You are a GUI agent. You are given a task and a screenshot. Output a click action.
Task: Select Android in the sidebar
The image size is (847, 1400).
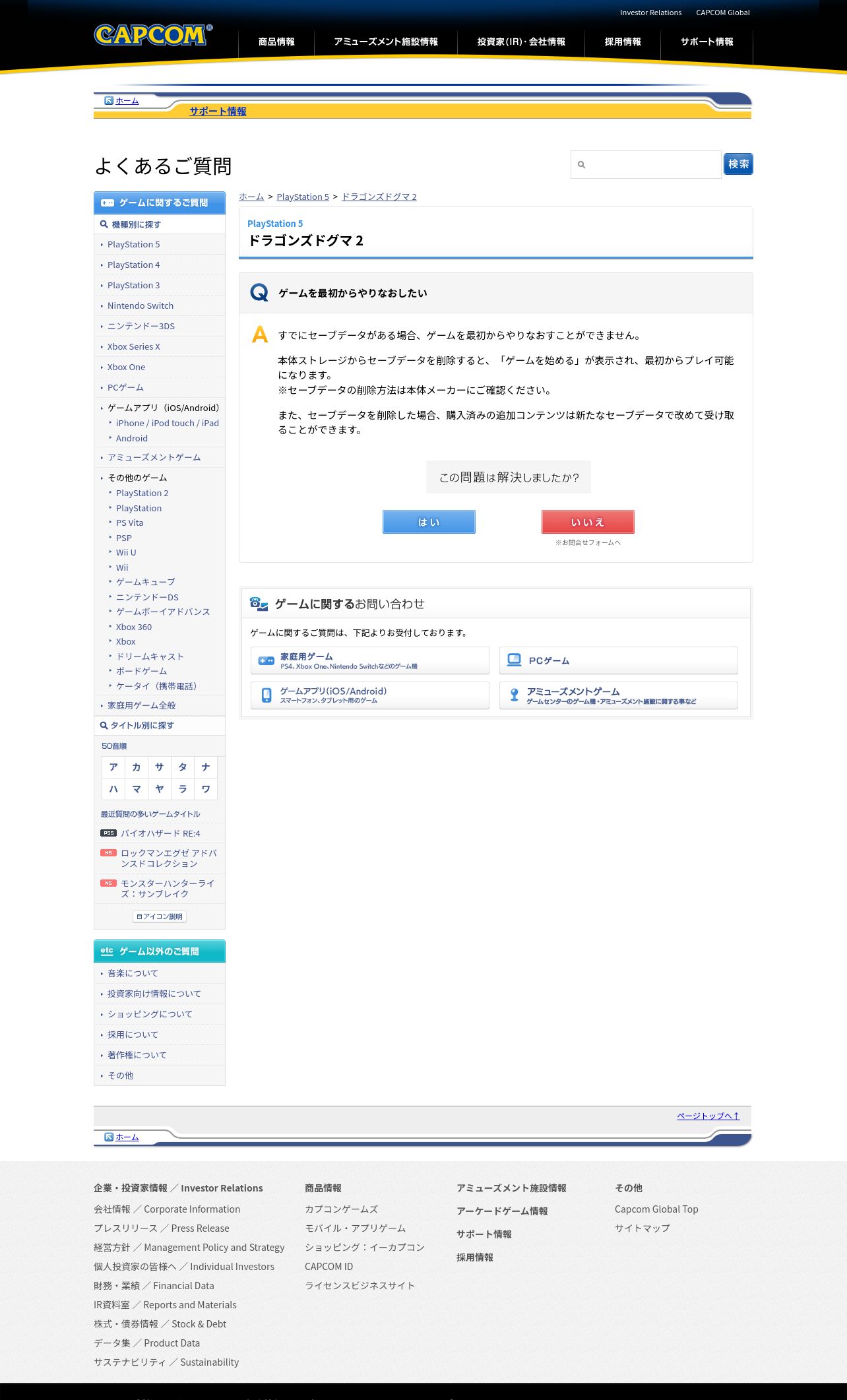tap(132, 438)
